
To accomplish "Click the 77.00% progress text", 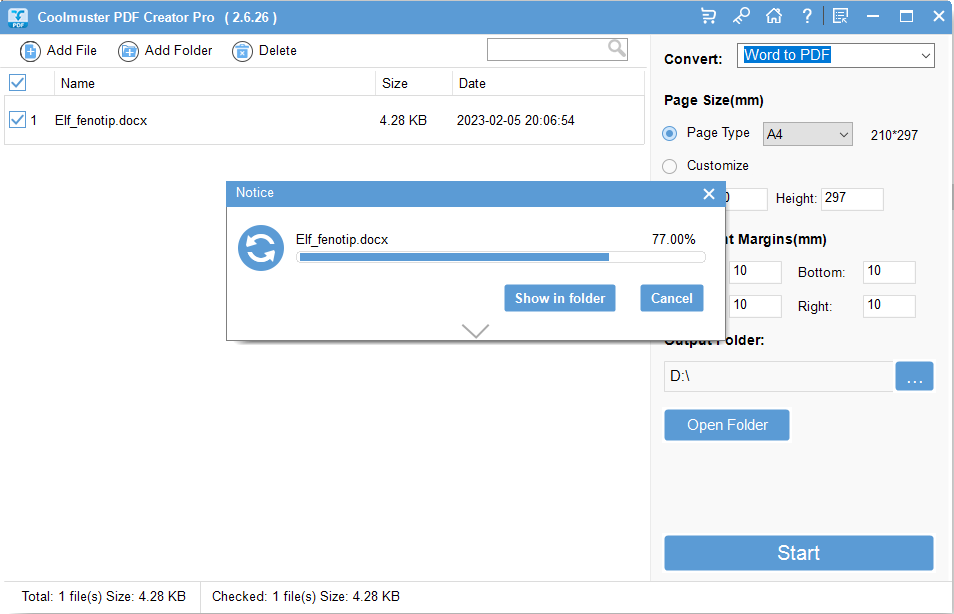I will click(674, 240).
